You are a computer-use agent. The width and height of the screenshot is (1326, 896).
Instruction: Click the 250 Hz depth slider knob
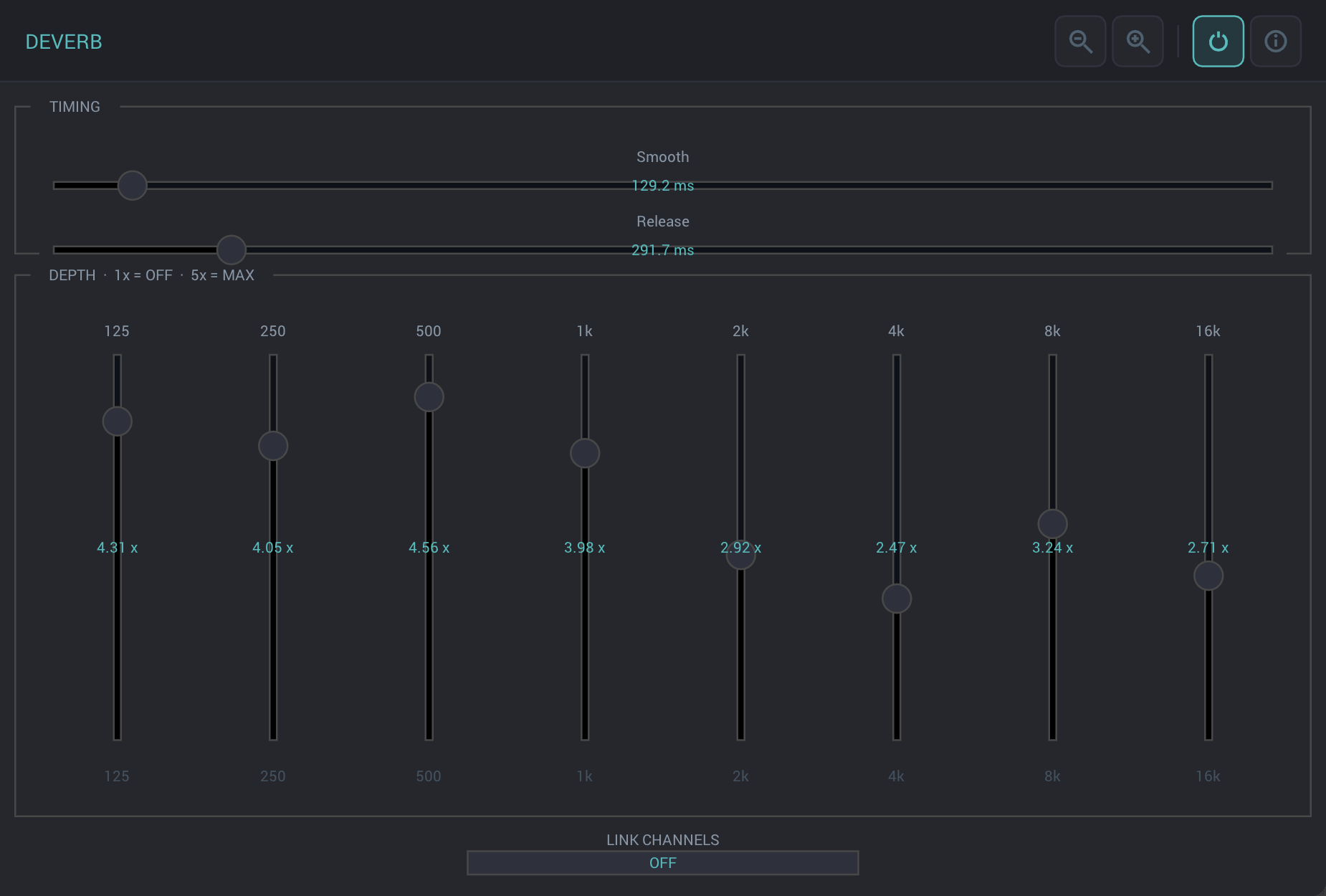point(273,446)
